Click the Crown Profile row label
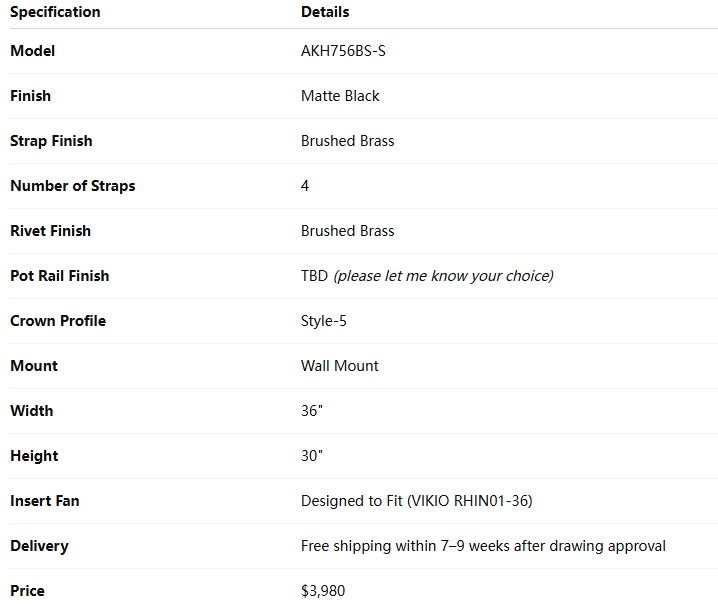 tap(58, 321)
